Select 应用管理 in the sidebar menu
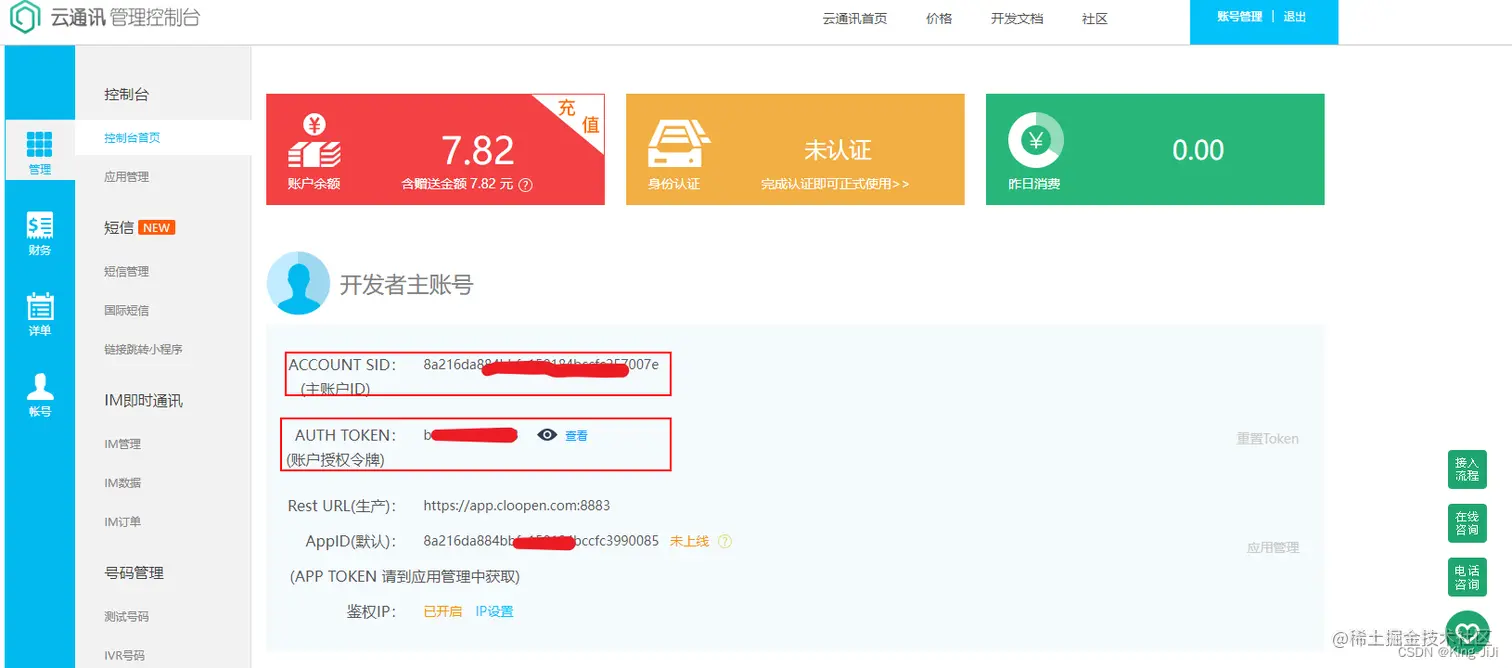The height and width of the screenshot is (668, 1512). pos(127,177)
